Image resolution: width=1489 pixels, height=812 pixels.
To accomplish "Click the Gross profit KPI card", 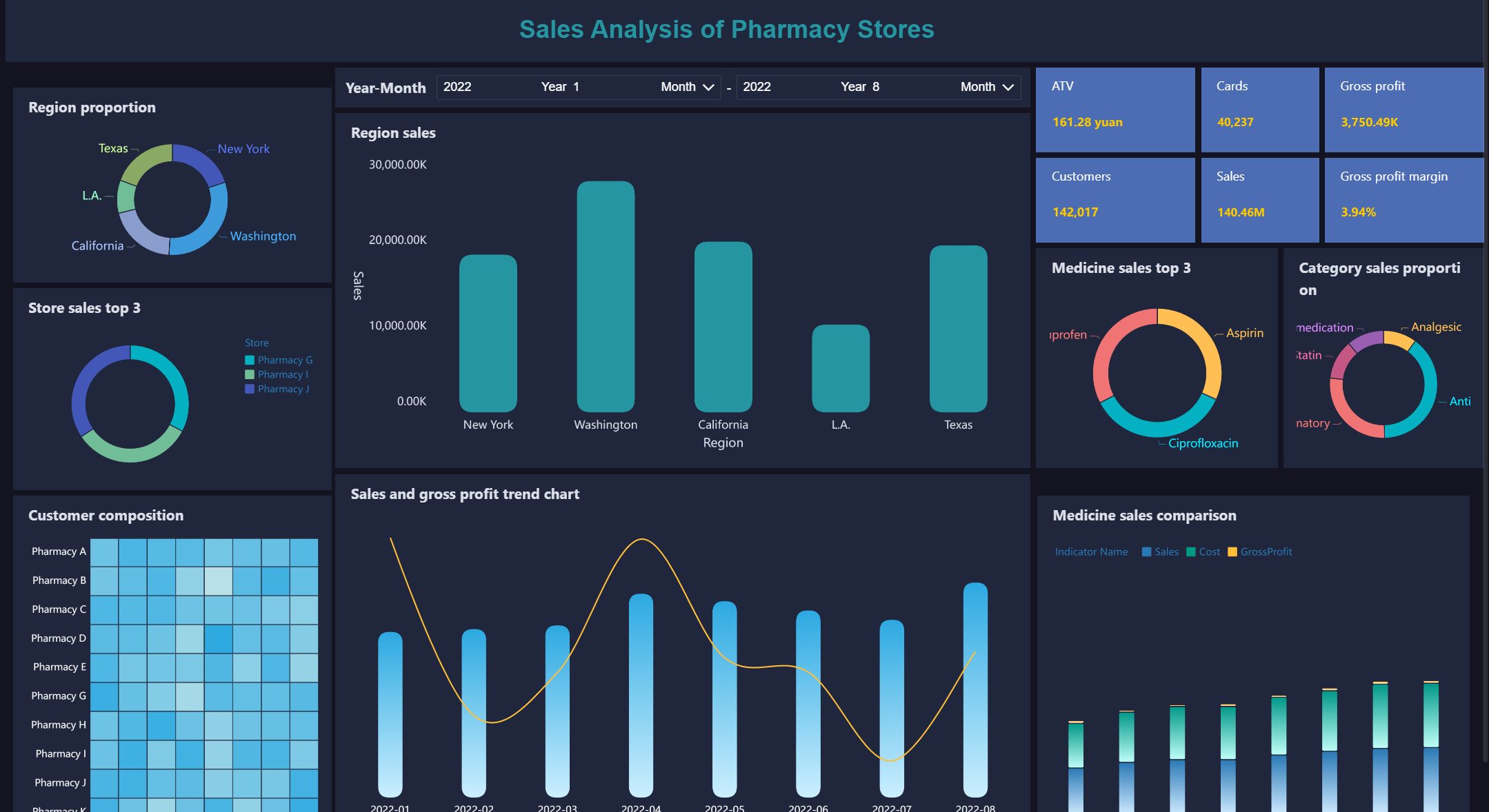I will click(x=1403, y=110).
